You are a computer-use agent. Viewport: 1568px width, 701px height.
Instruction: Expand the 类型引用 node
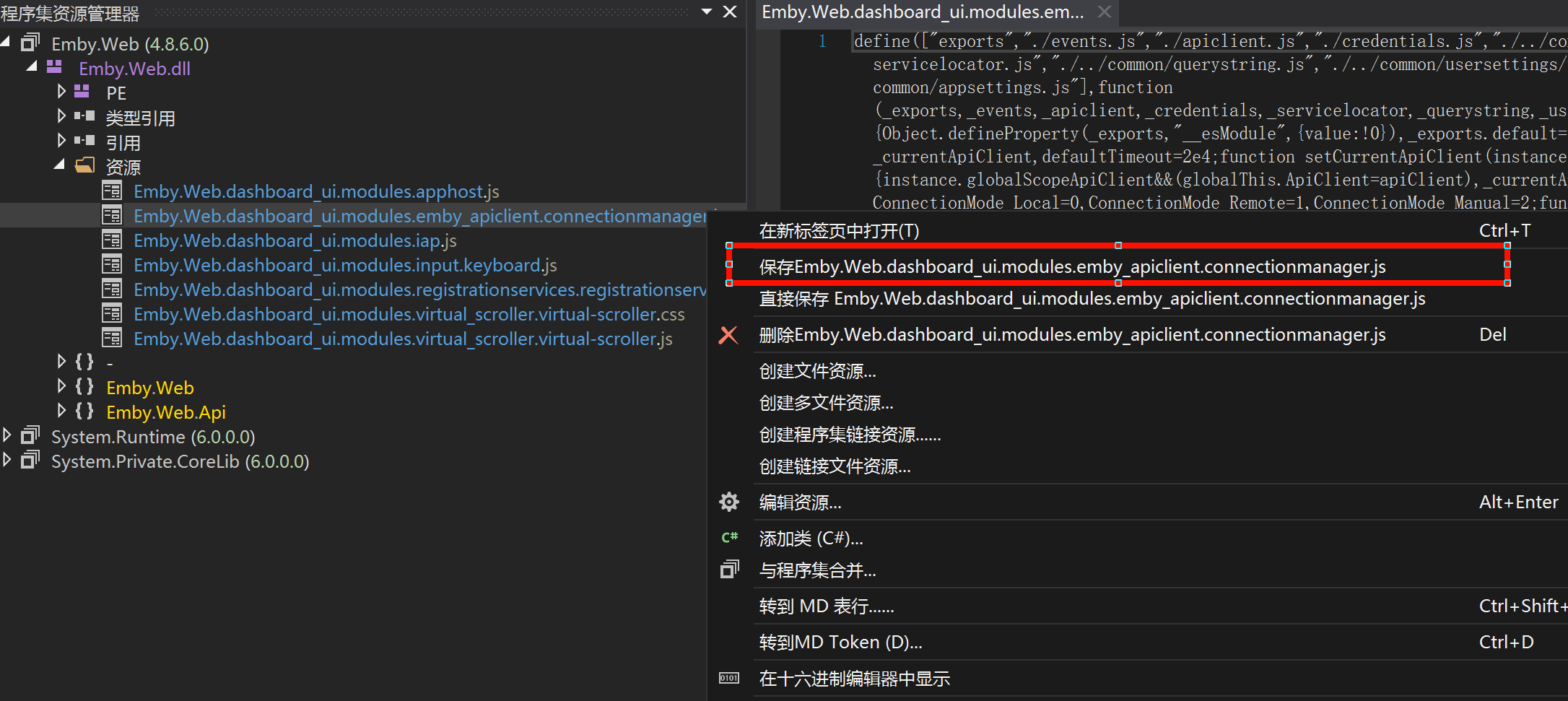pos(61,116)
